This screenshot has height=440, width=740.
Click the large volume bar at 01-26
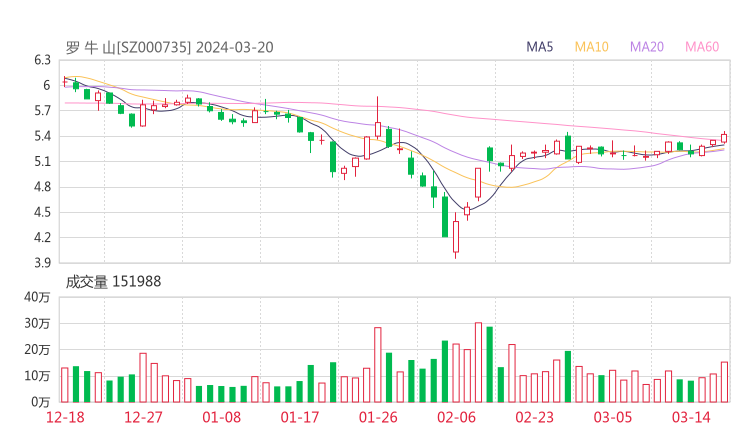pyautogui.click(x=378, y=364)
